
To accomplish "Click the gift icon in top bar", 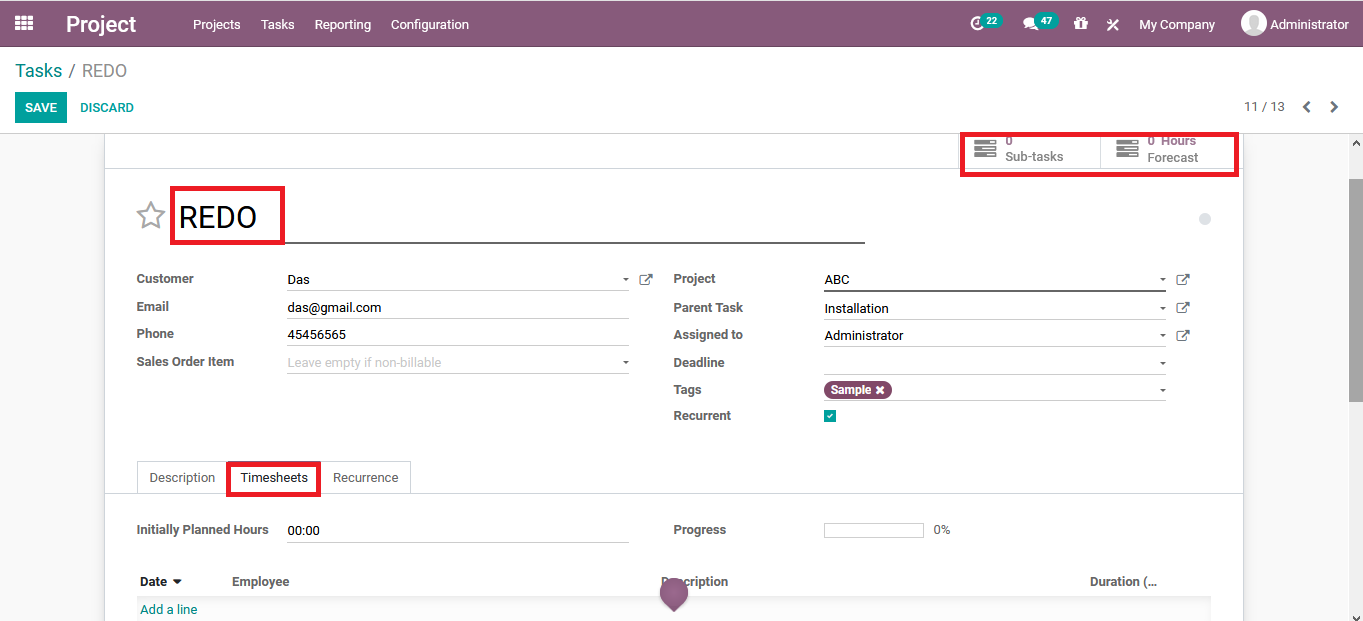I will [1081, 24].
